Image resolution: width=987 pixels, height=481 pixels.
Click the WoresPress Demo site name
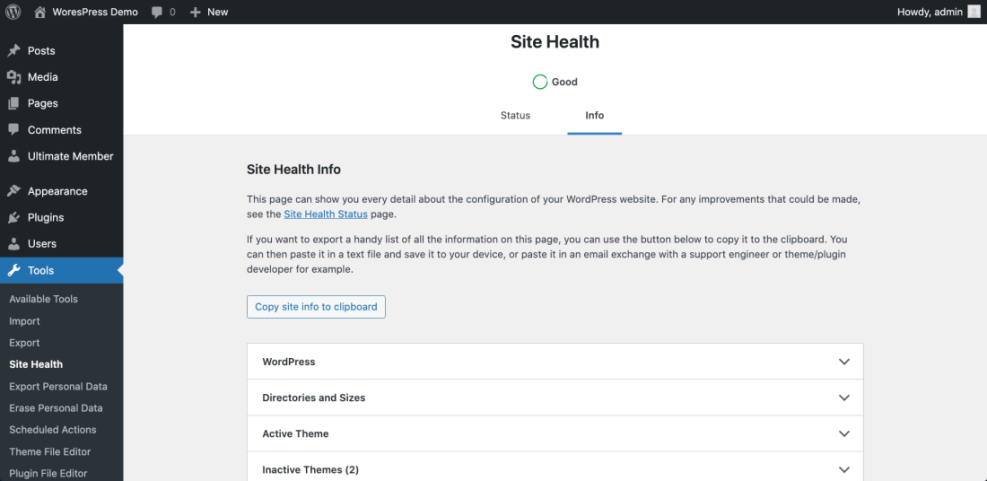(x=95, y=12)
